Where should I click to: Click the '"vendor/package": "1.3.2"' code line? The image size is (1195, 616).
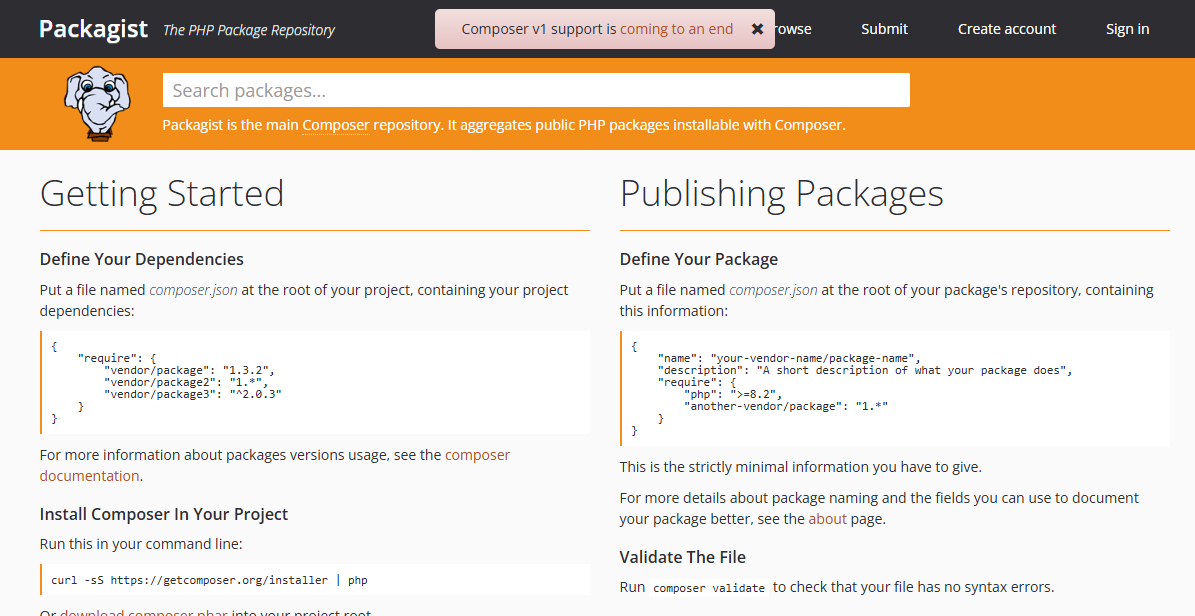(x=189, y=371)
